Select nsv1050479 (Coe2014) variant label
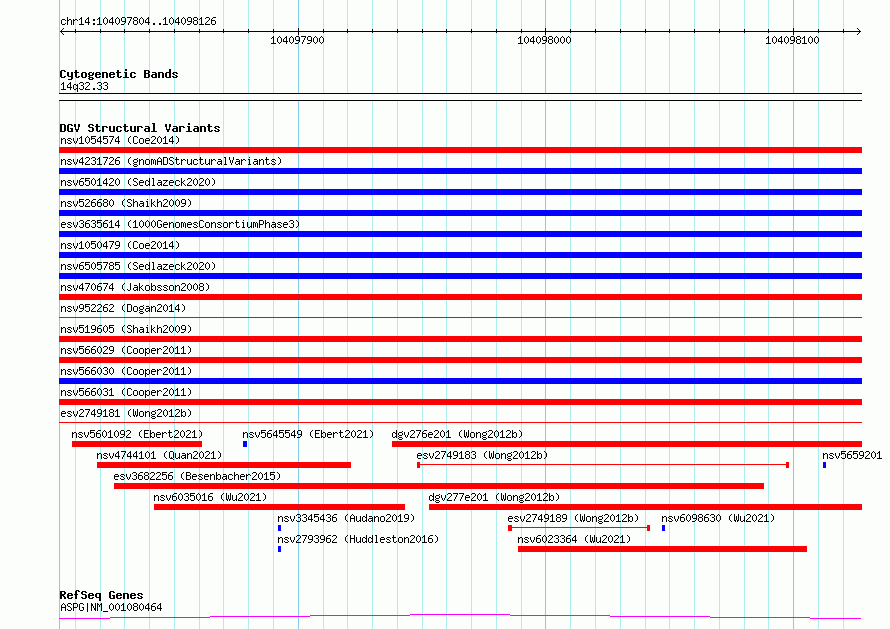Screen dimensions: 890x629 click(120, 245)
